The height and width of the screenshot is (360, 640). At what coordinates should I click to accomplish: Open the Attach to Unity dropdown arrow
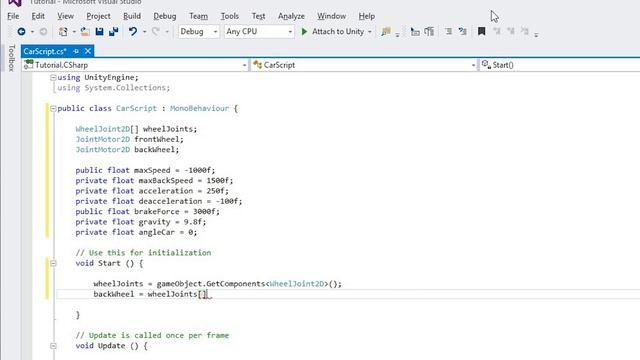(x=370, y=32)
